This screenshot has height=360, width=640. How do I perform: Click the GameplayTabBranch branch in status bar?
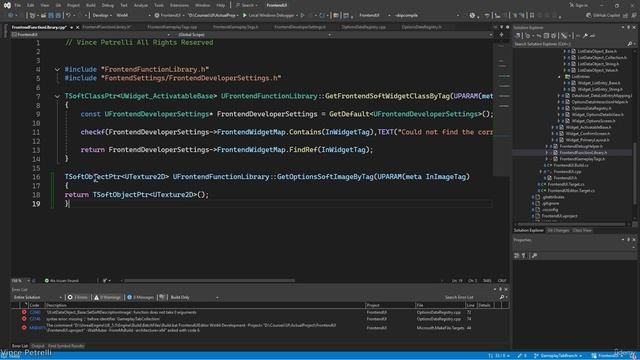click(x=558, y=356)
